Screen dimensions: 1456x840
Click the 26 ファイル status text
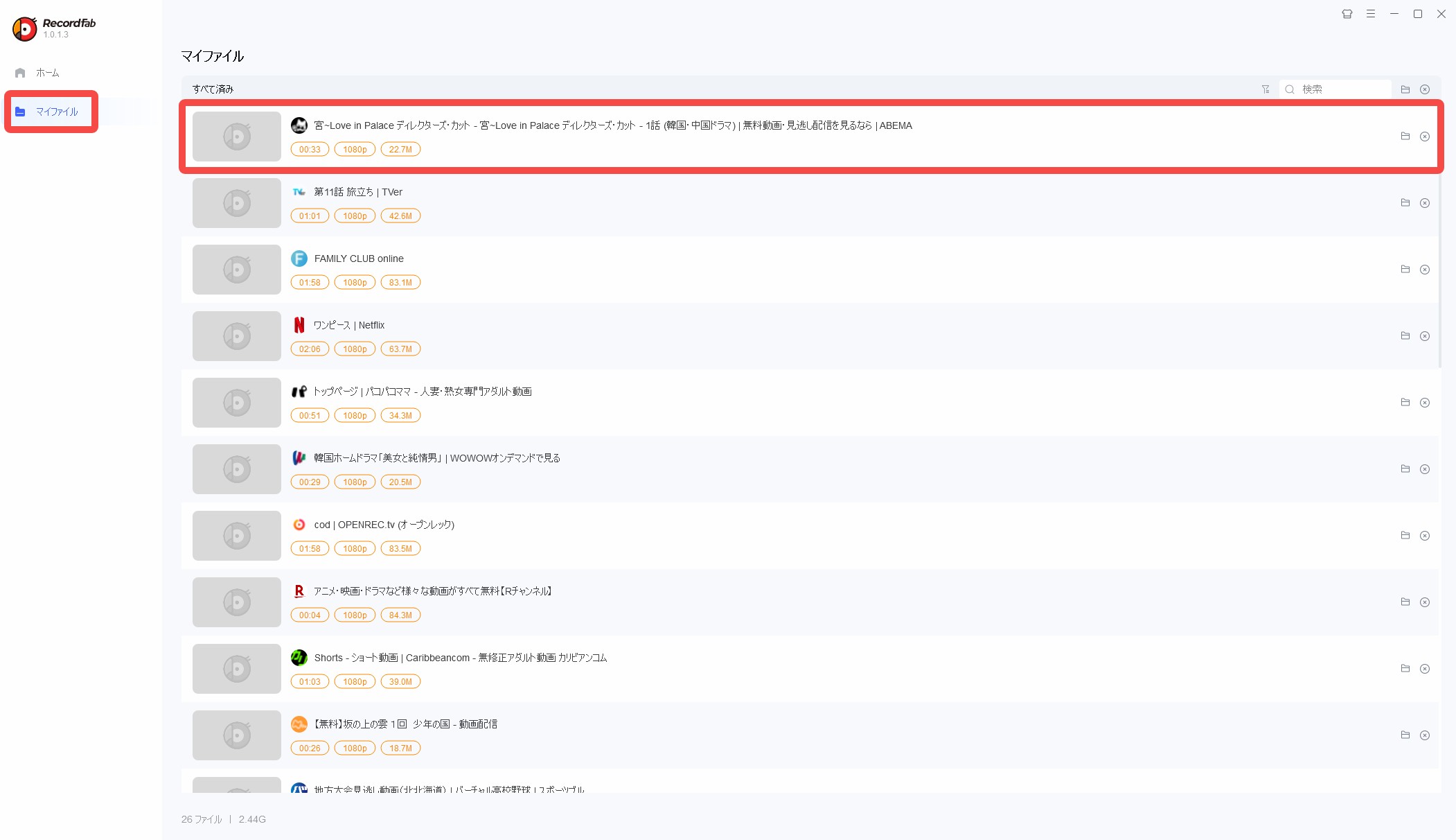click(202, 819)
